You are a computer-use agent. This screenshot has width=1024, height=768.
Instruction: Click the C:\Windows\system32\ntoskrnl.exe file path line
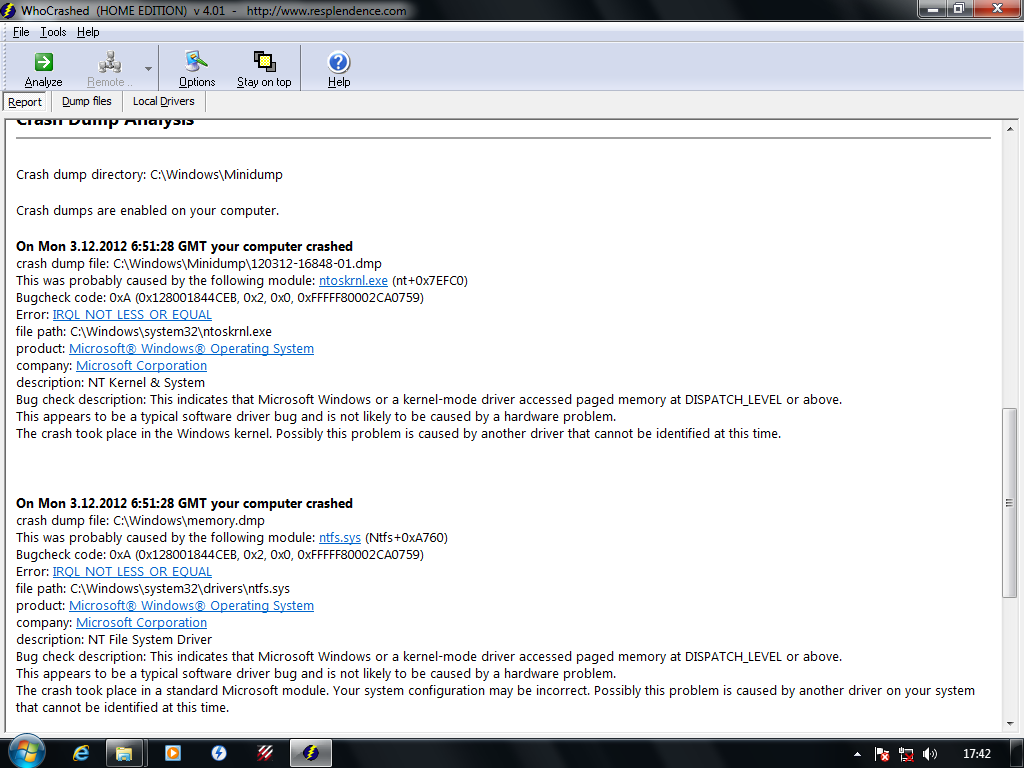[144, 332]
